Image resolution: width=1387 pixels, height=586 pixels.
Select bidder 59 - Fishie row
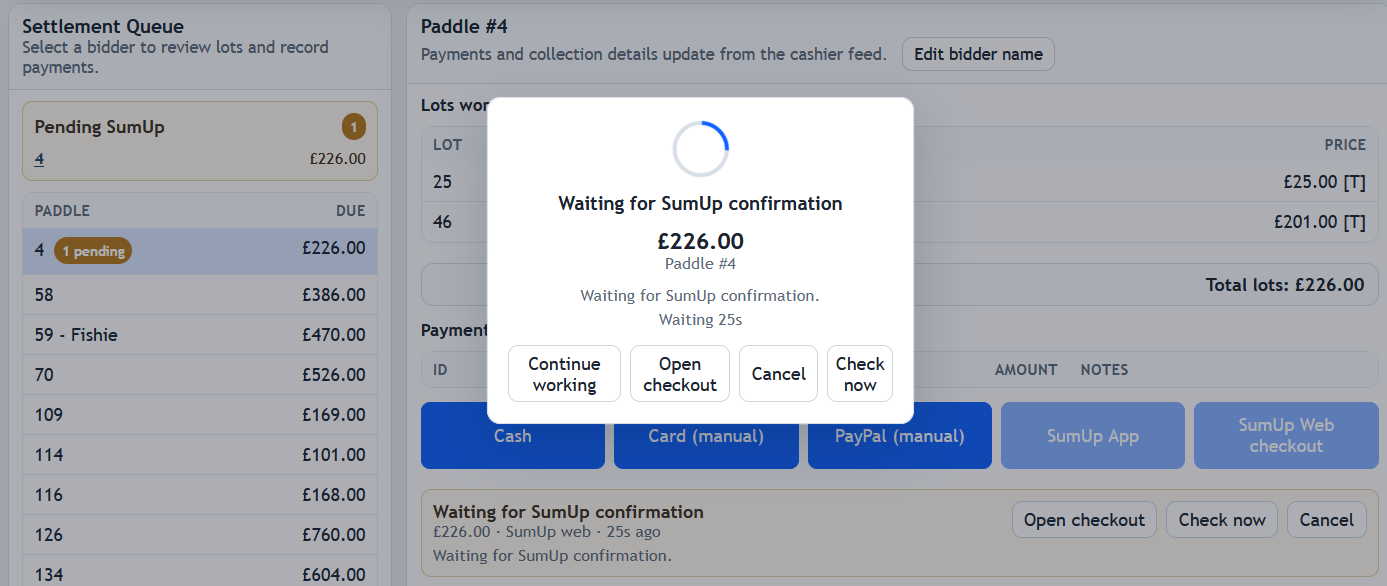(x=200, y=335)
